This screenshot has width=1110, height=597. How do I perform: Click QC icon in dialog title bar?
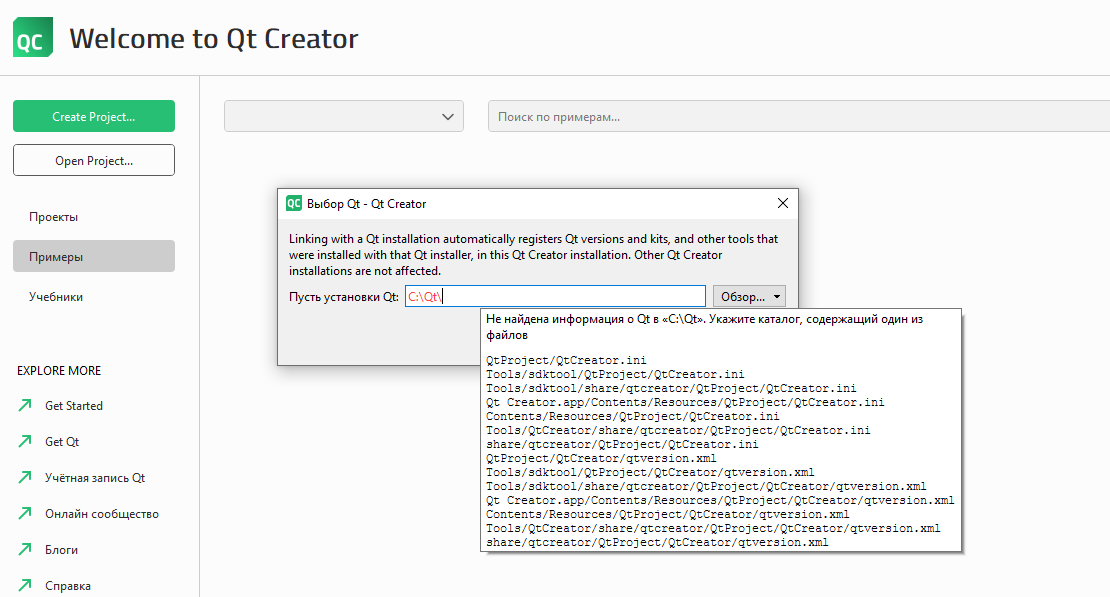(294, 203)
